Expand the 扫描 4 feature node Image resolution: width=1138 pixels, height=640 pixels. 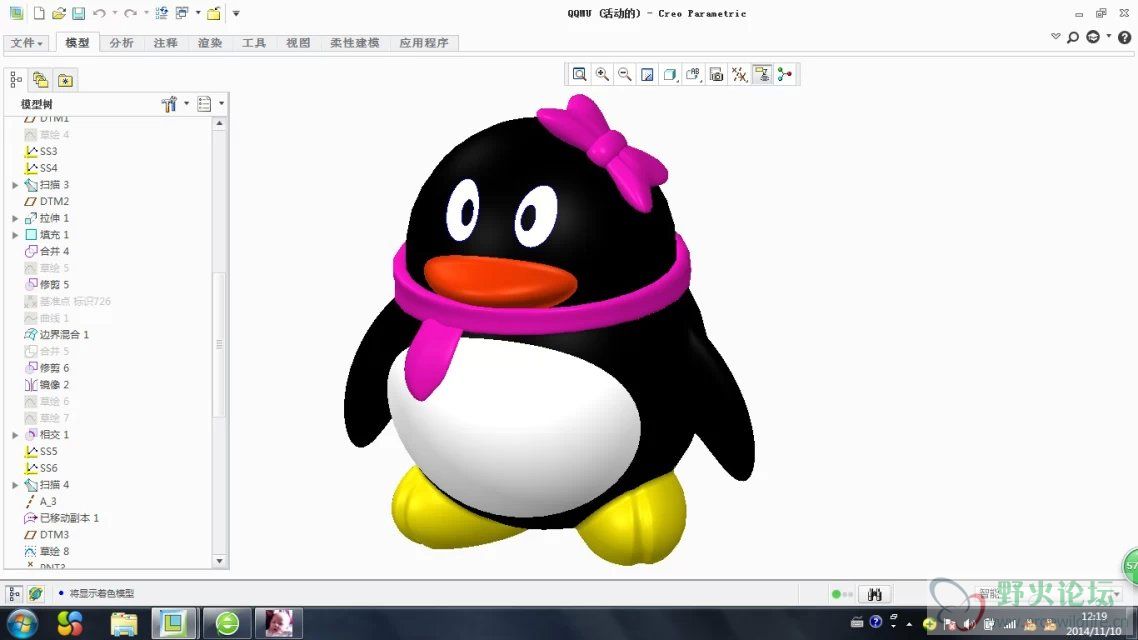pyautogui.click(x=15, y=485)
